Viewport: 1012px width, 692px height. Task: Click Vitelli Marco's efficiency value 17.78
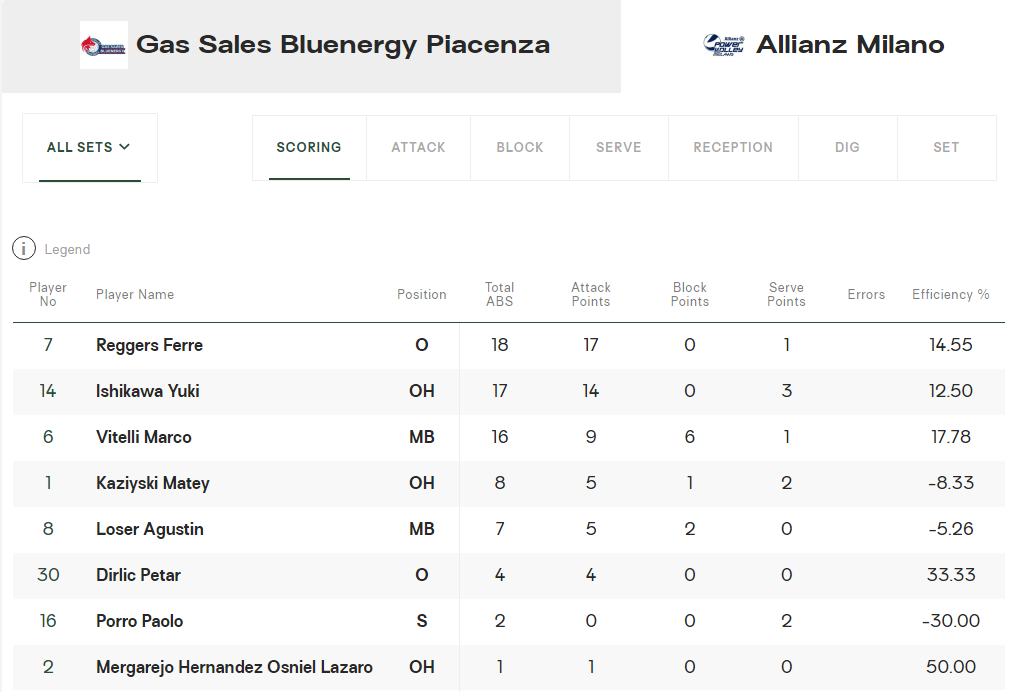[x=951, y=437]
